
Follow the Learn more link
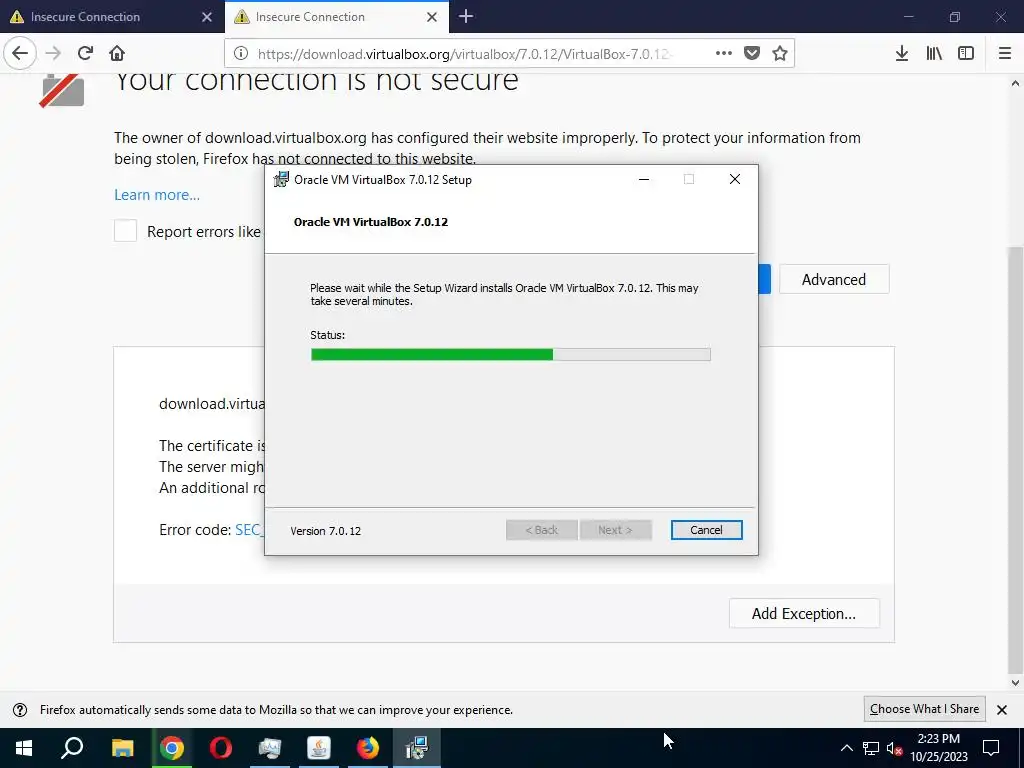click(157, 195)
